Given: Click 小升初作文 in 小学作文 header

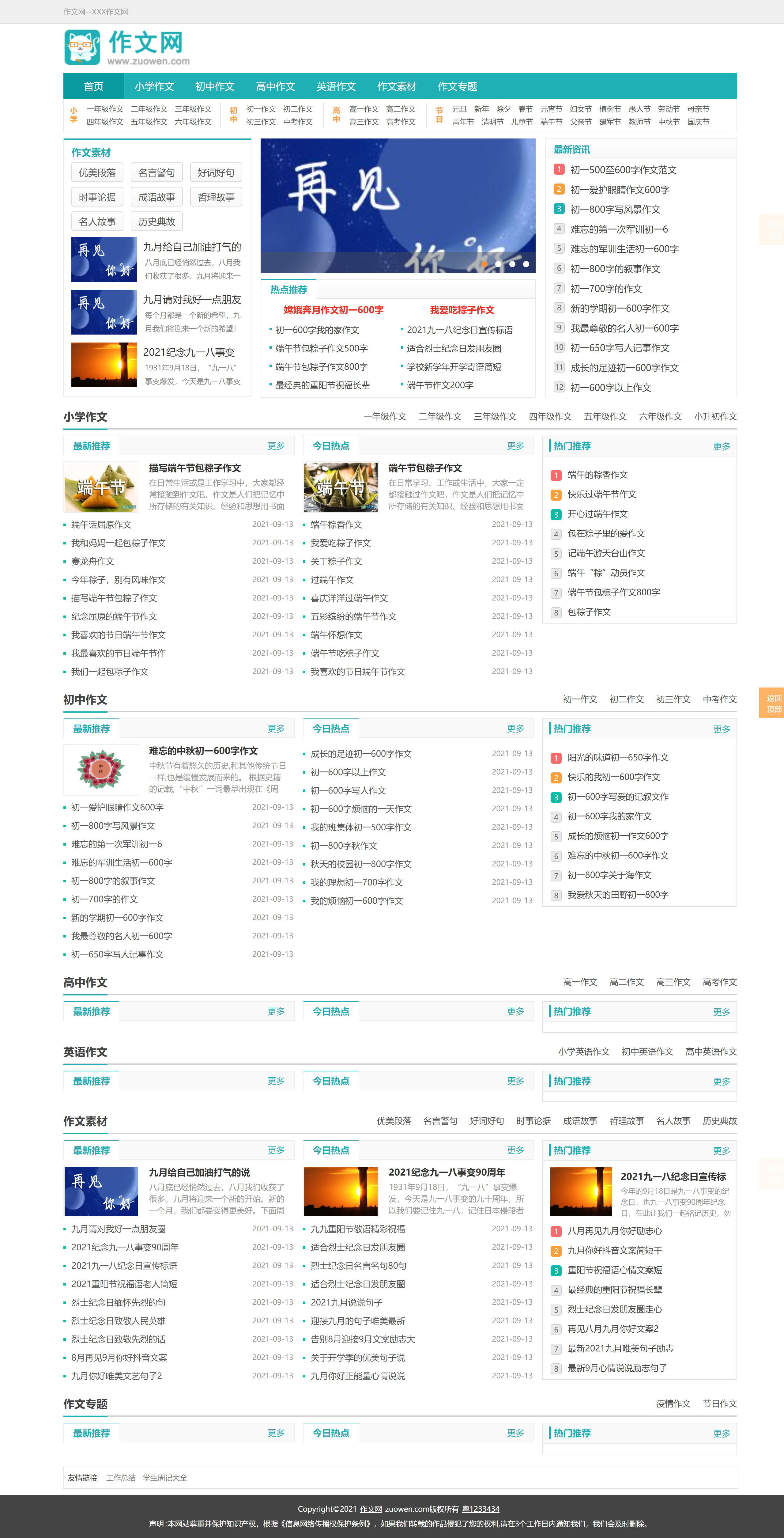Looking at the screenshot, I should 715,417.
